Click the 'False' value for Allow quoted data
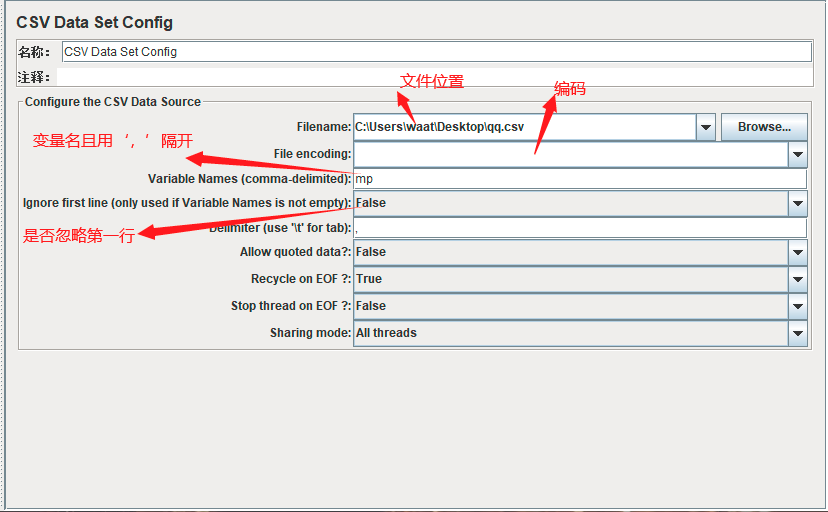This screenshot has width=828, height=512. (x=371, y=252)
